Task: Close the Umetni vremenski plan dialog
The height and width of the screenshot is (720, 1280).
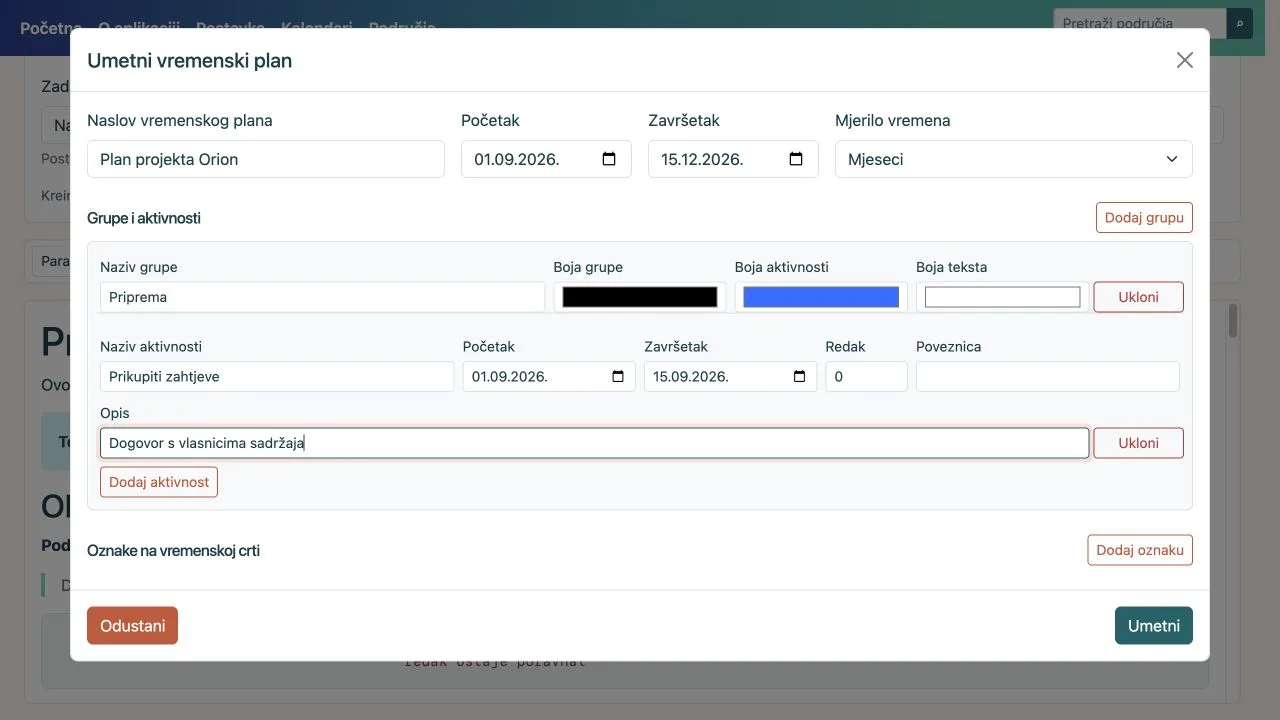Action: pyautogui.click(x=1185, y=60)
